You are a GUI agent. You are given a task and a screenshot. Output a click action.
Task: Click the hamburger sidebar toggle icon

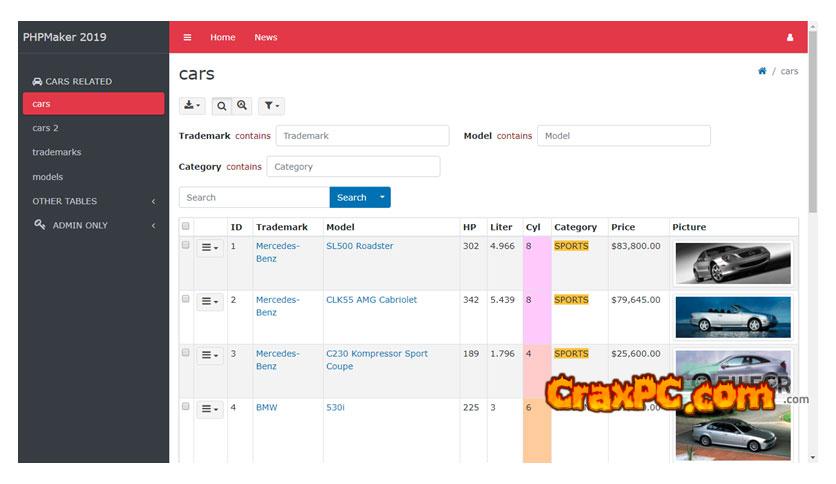pyautogui.click(x=187, y=38)
